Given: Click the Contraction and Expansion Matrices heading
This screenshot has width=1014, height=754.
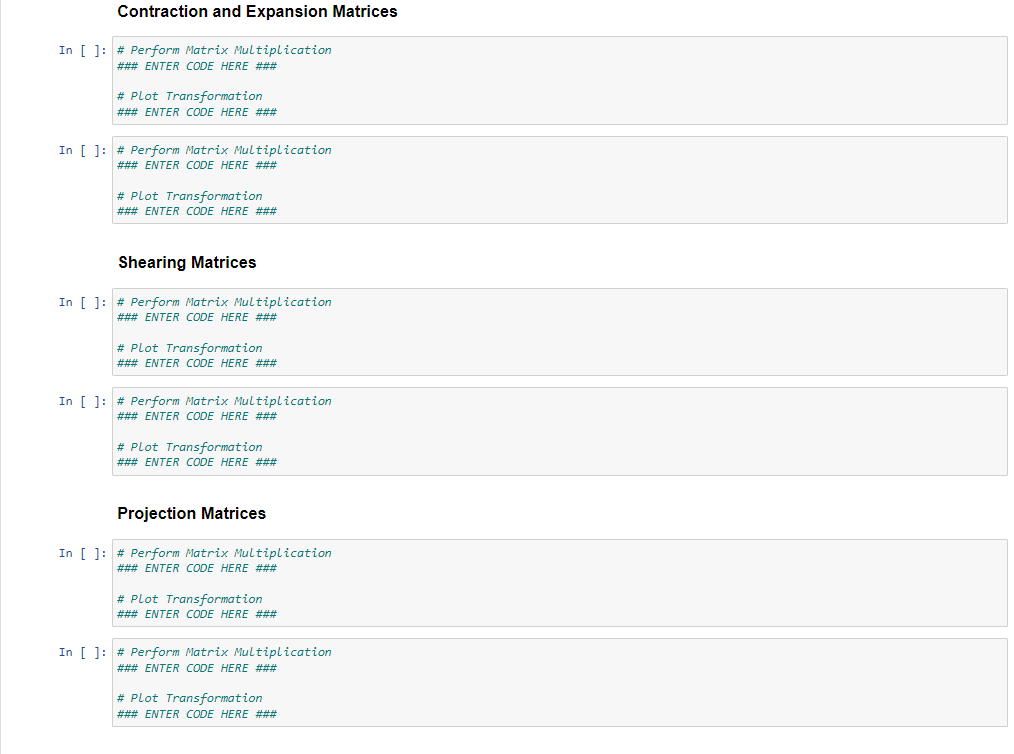Looking at the screenshot, I should pos(257,11).
